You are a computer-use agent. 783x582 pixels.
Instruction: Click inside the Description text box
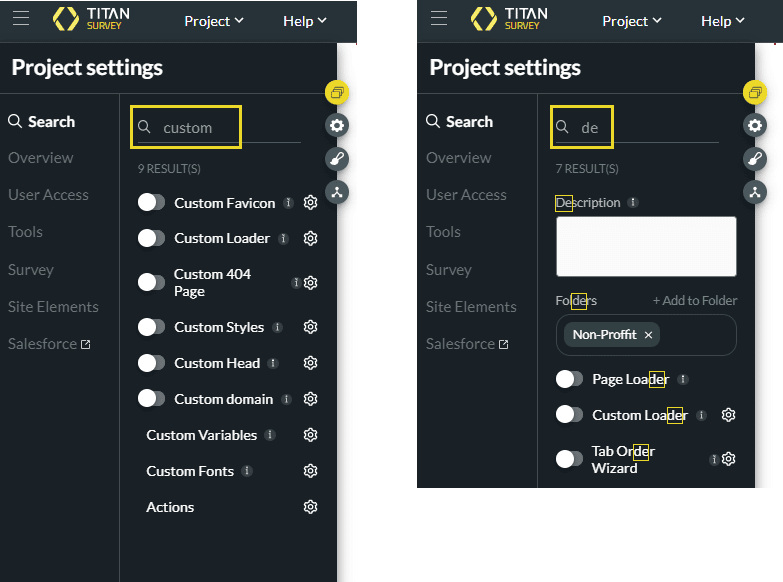646,246
